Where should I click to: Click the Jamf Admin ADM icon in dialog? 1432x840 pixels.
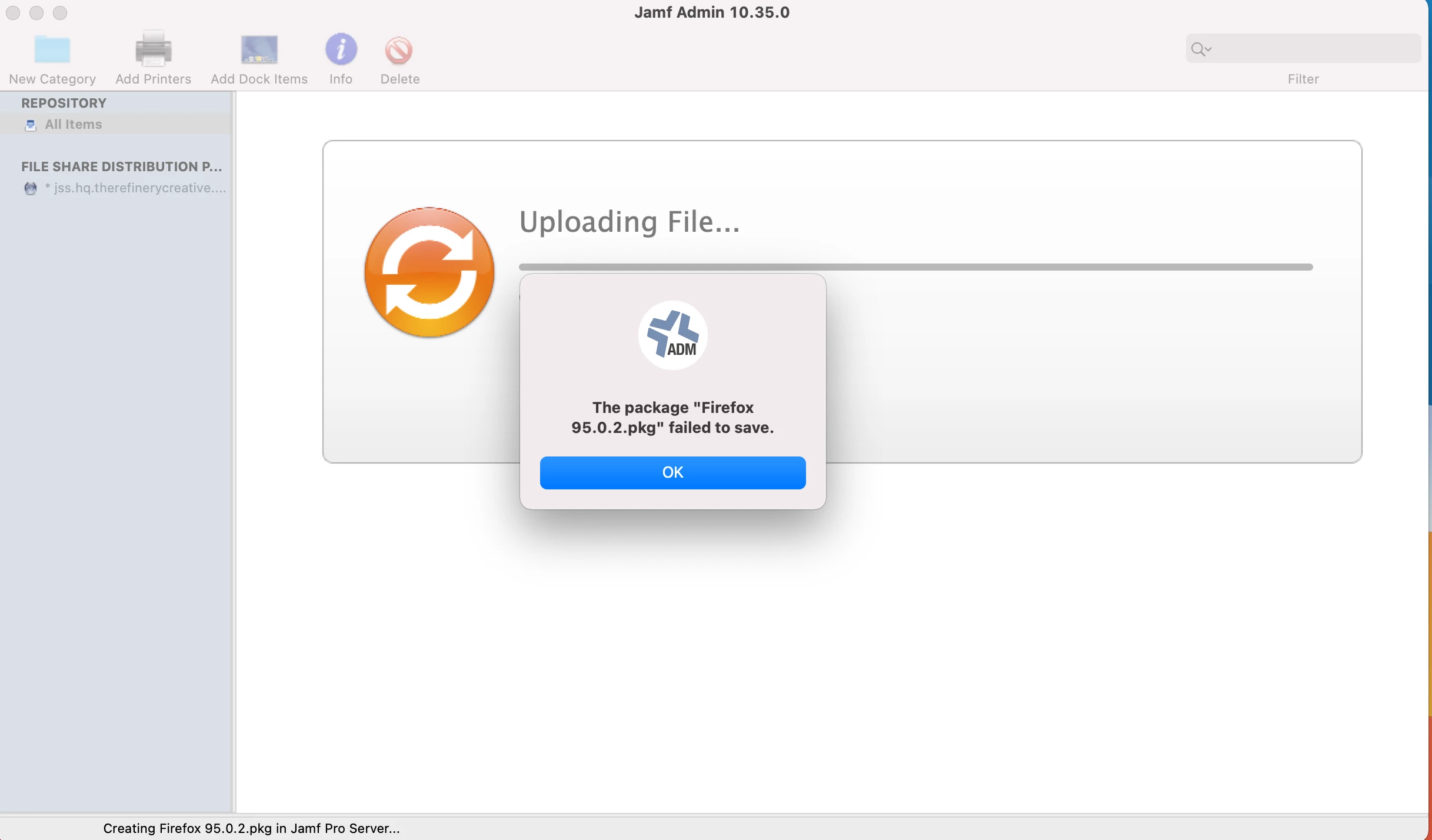[672, 335]
